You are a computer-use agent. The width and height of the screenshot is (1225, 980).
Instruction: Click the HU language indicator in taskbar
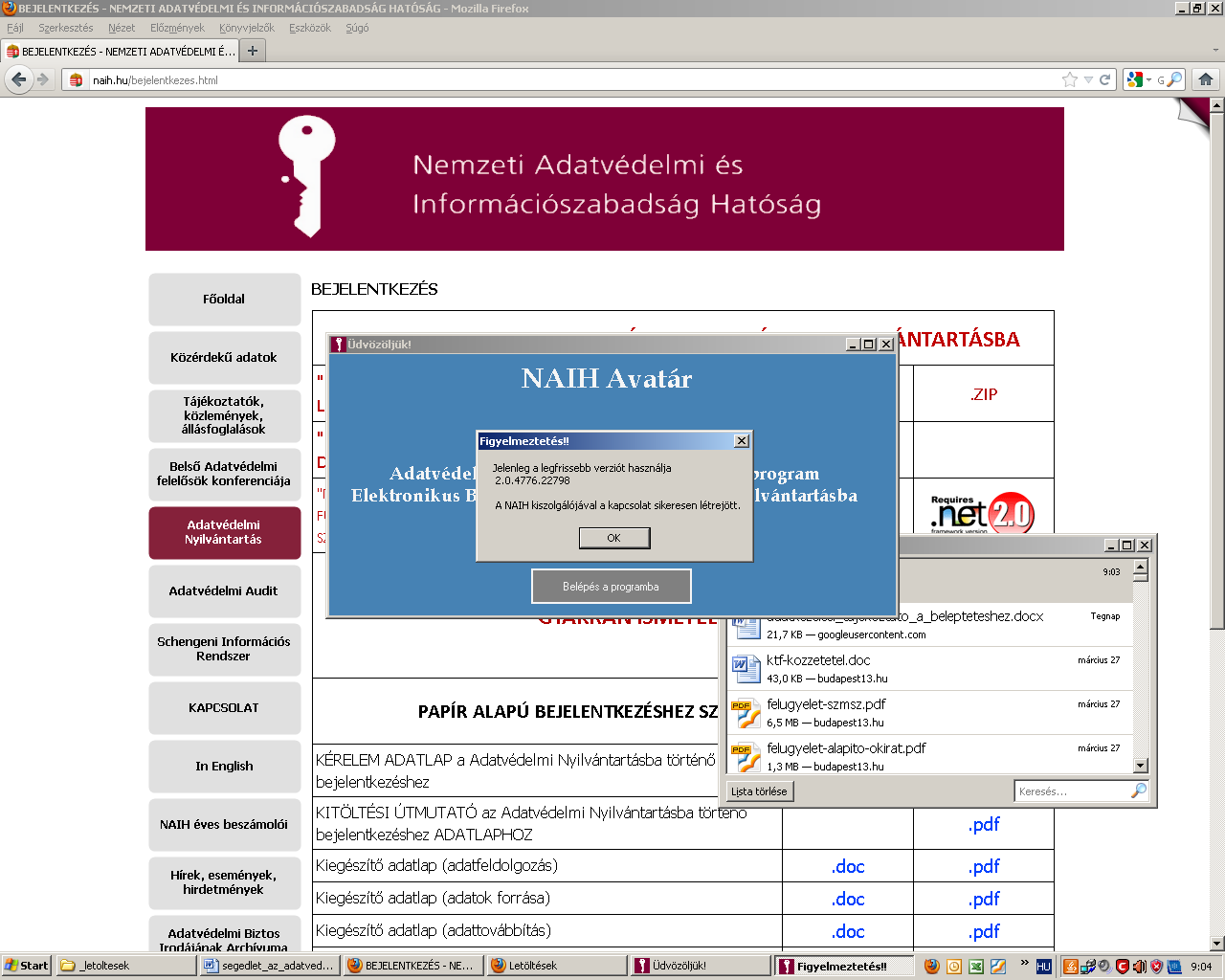point(1043,966)
